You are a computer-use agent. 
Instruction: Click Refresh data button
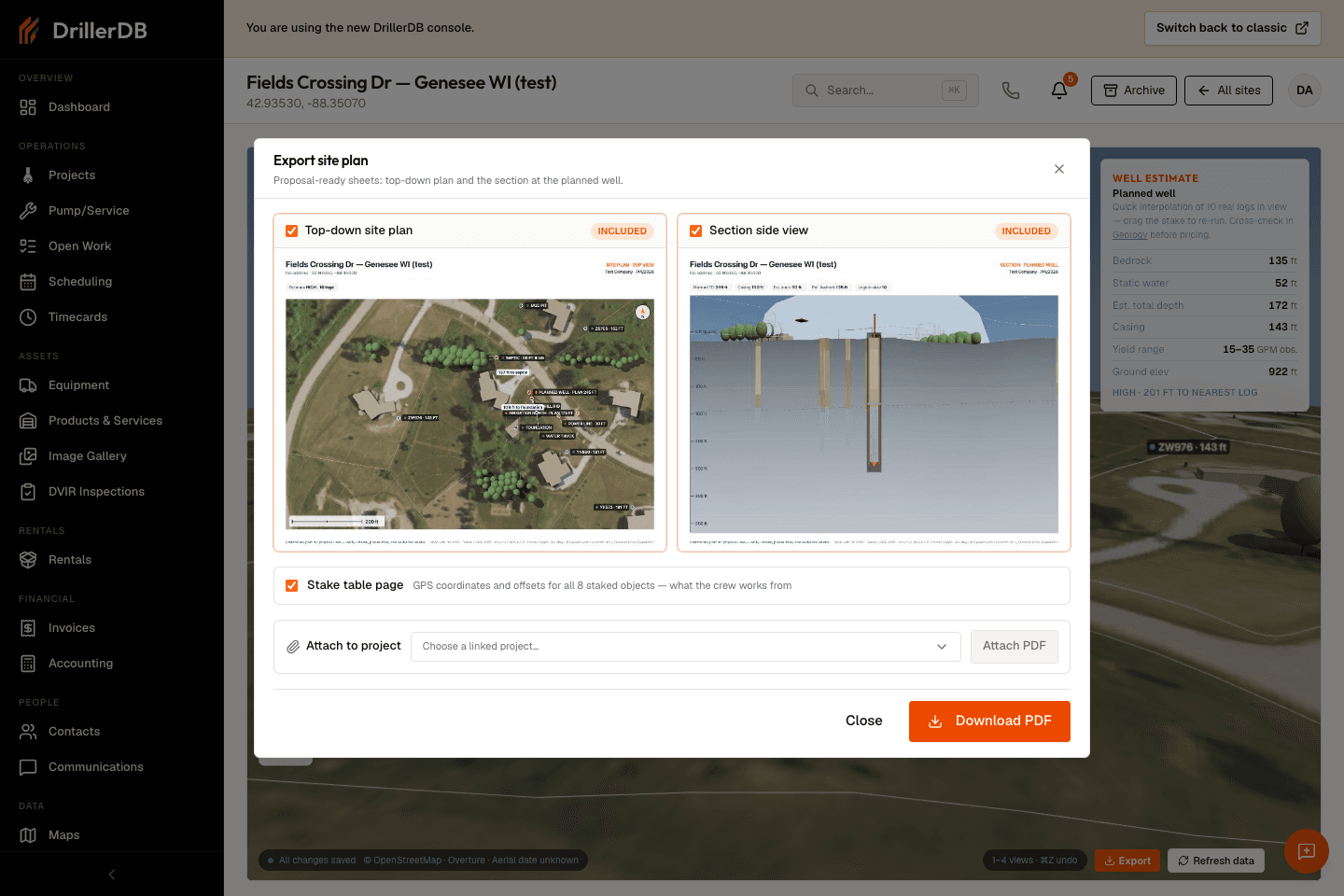pyautogui.click(x=1216, y=861)
